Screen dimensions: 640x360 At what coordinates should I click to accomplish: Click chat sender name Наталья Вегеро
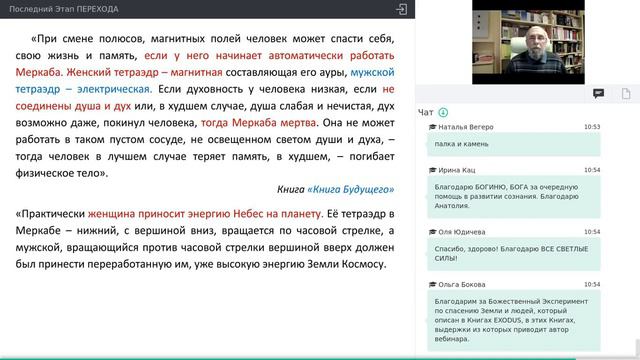coord(466,127)
